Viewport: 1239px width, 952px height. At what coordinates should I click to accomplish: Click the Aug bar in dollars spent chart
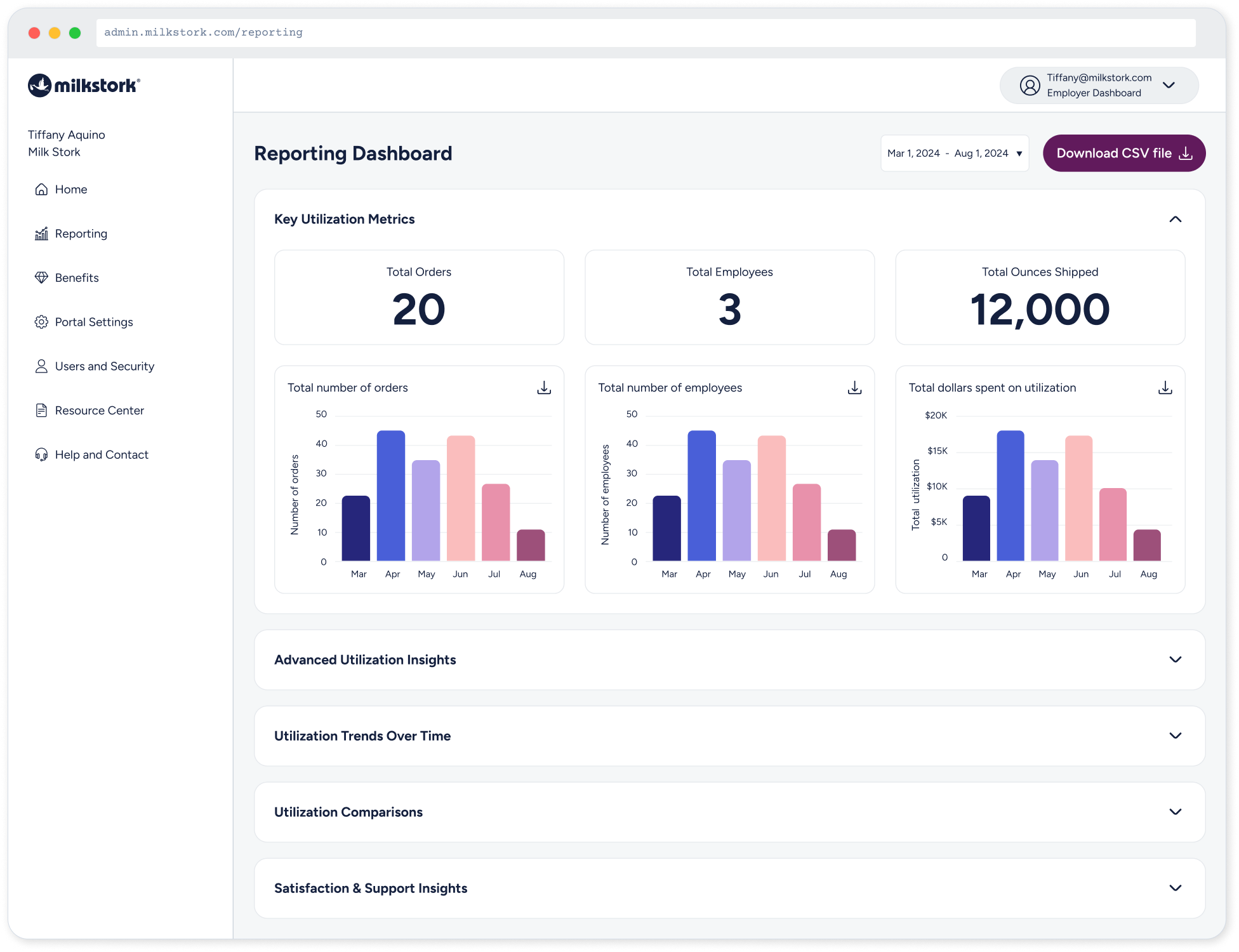coord(1147,545)
